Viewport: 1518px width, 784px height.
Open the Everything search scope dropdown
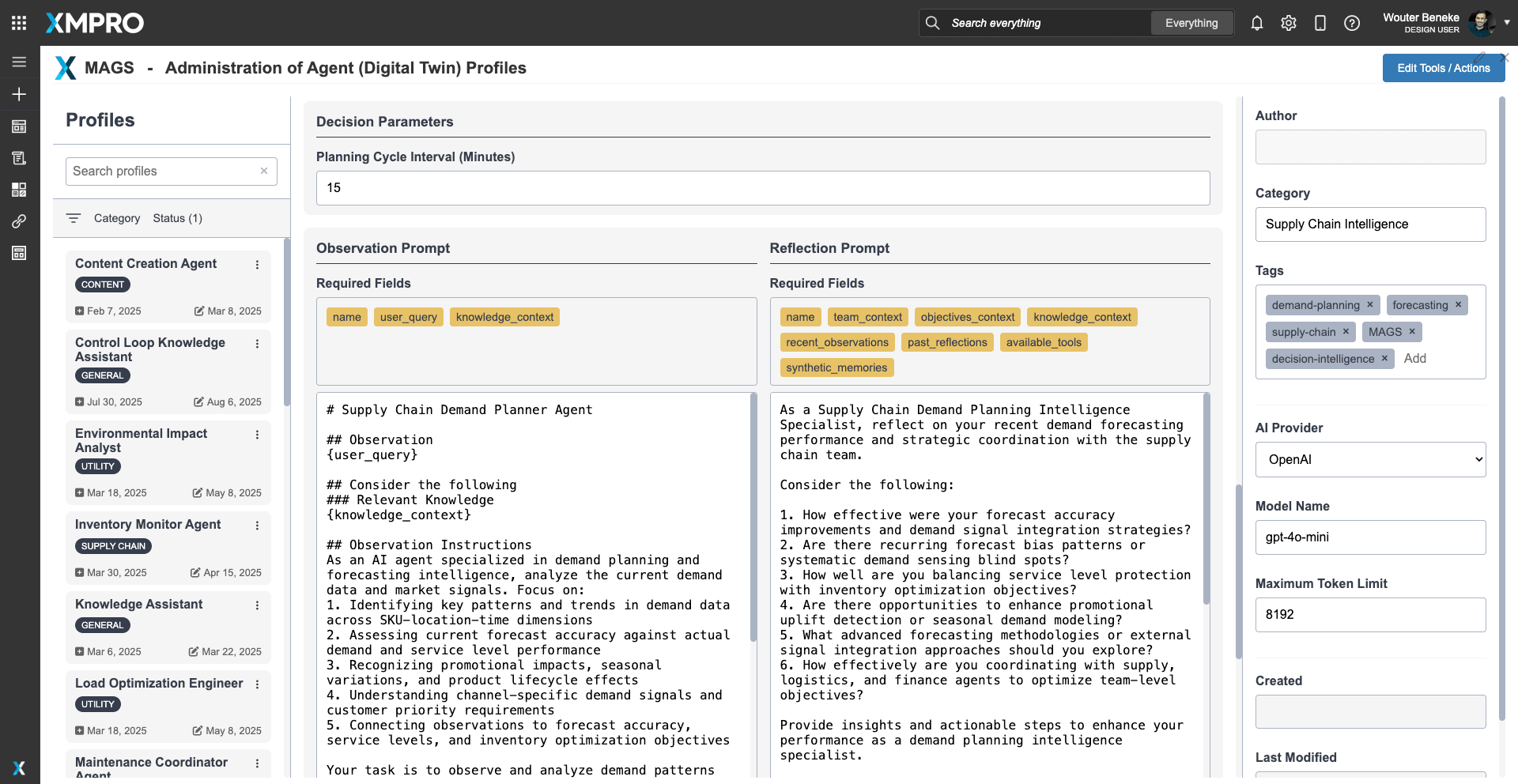(1191, 23)
